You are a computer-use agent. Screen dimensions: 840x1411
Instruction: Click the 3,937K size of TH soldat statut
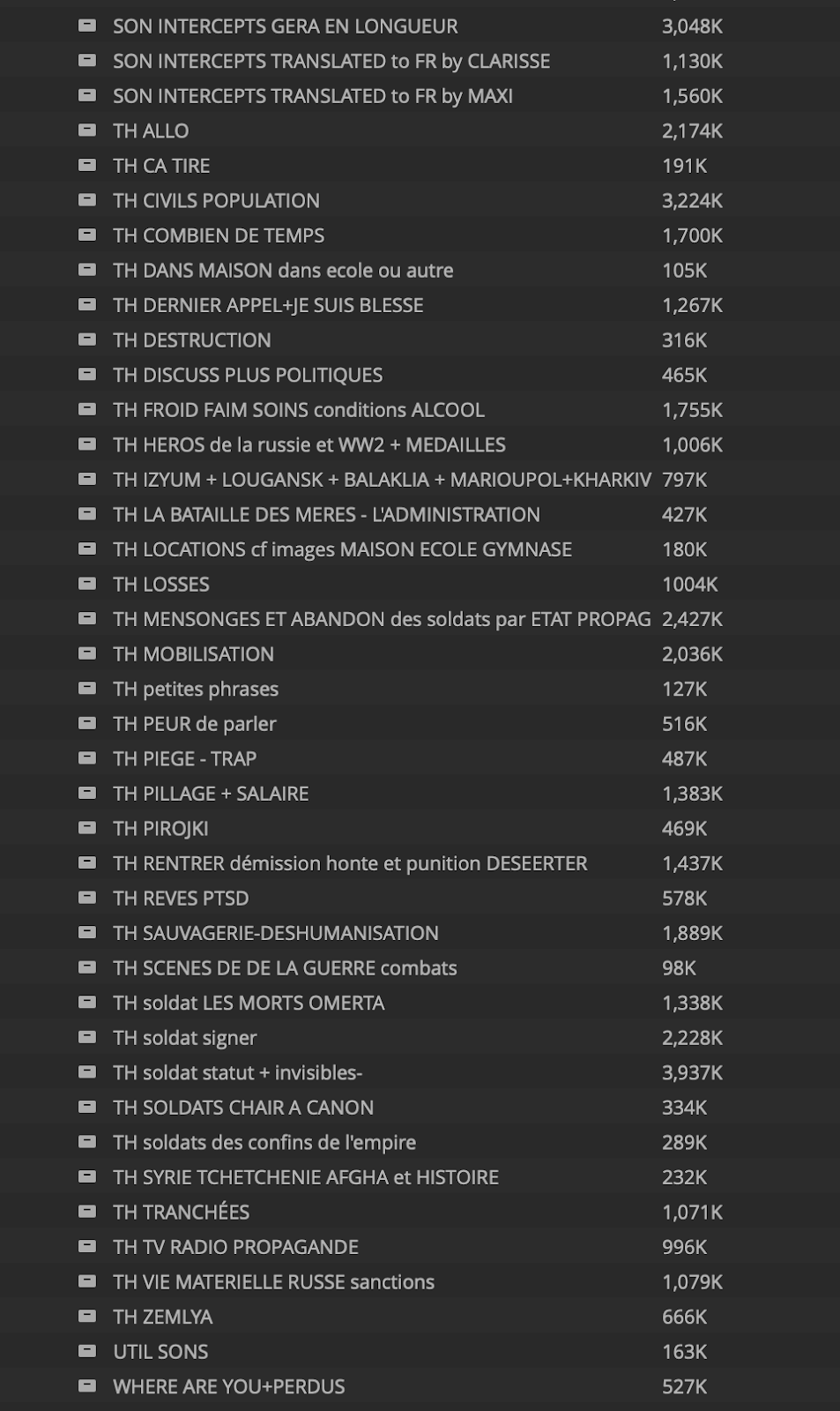692,1072
